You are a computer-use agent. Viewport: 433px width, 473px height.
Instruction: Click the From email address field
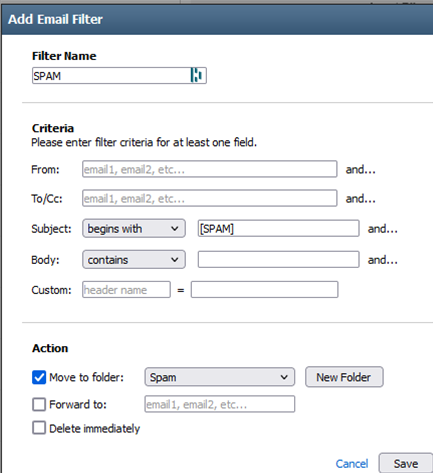click(210, 169)
